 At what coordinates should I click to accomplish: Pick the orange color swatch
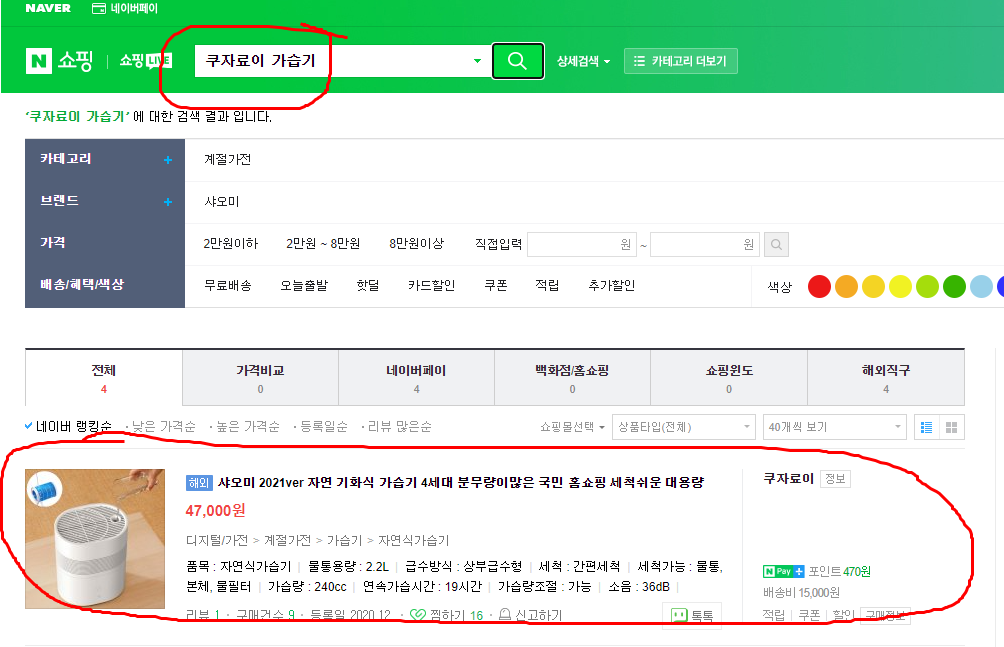click(x=846, y=286)
